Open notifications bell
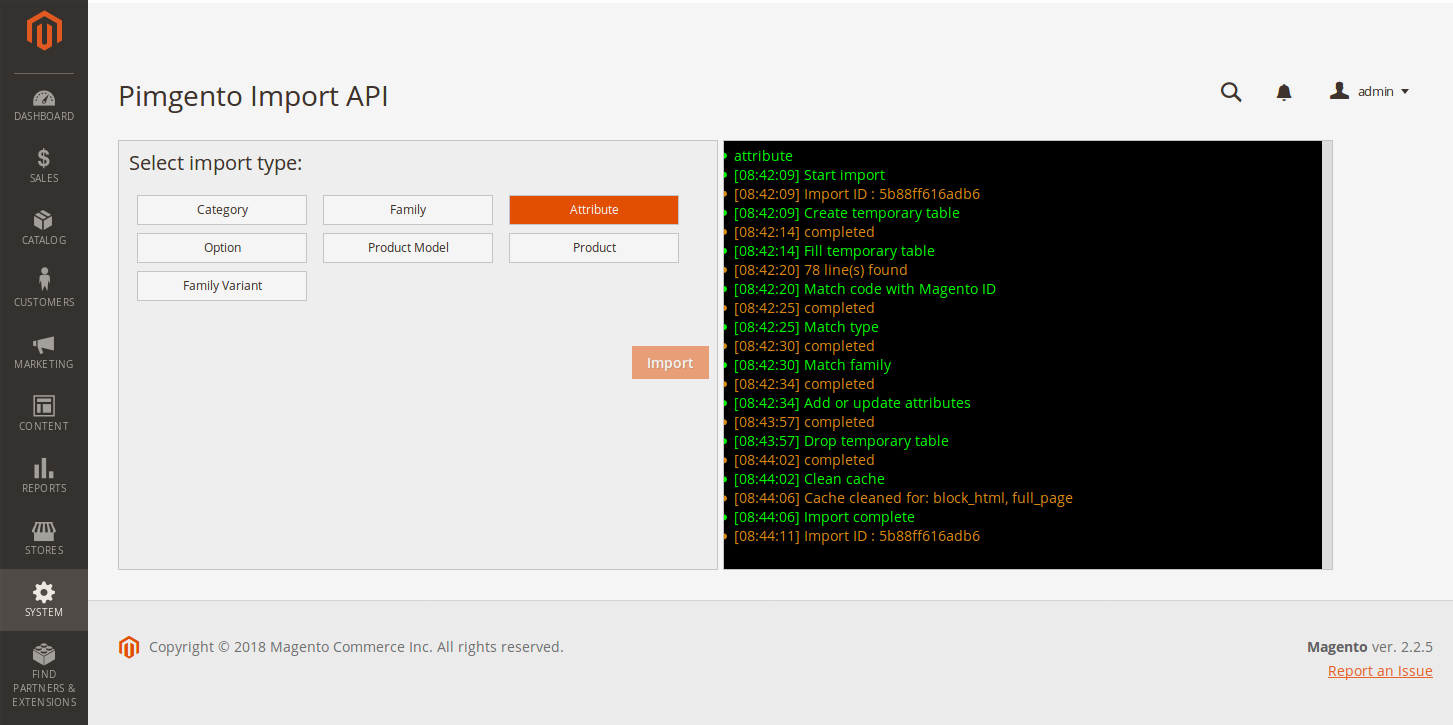This screenshot has height=725, width=1453. point(1284,92)
